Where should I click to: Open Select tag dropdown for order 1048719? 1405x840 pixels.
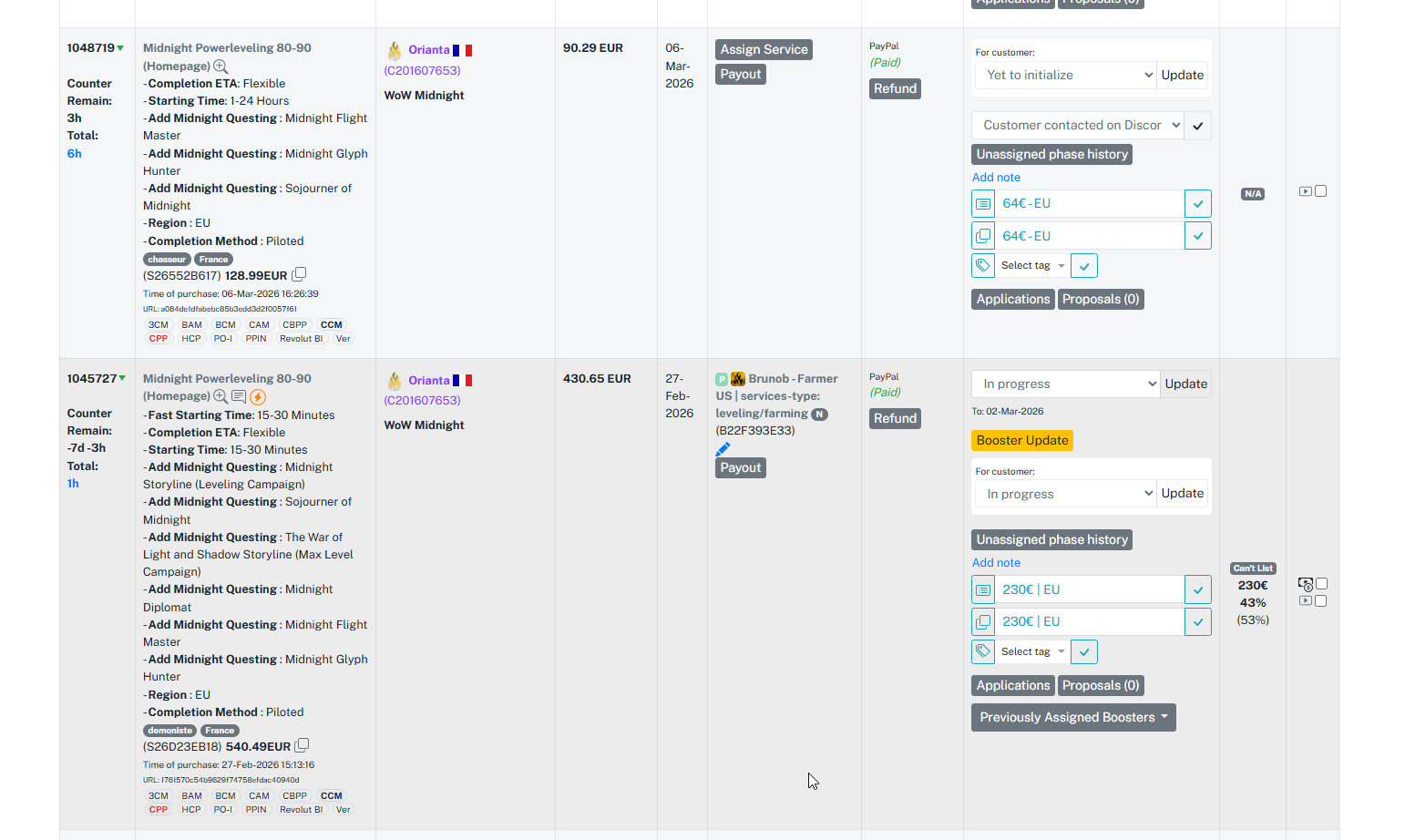(1032, 266)
